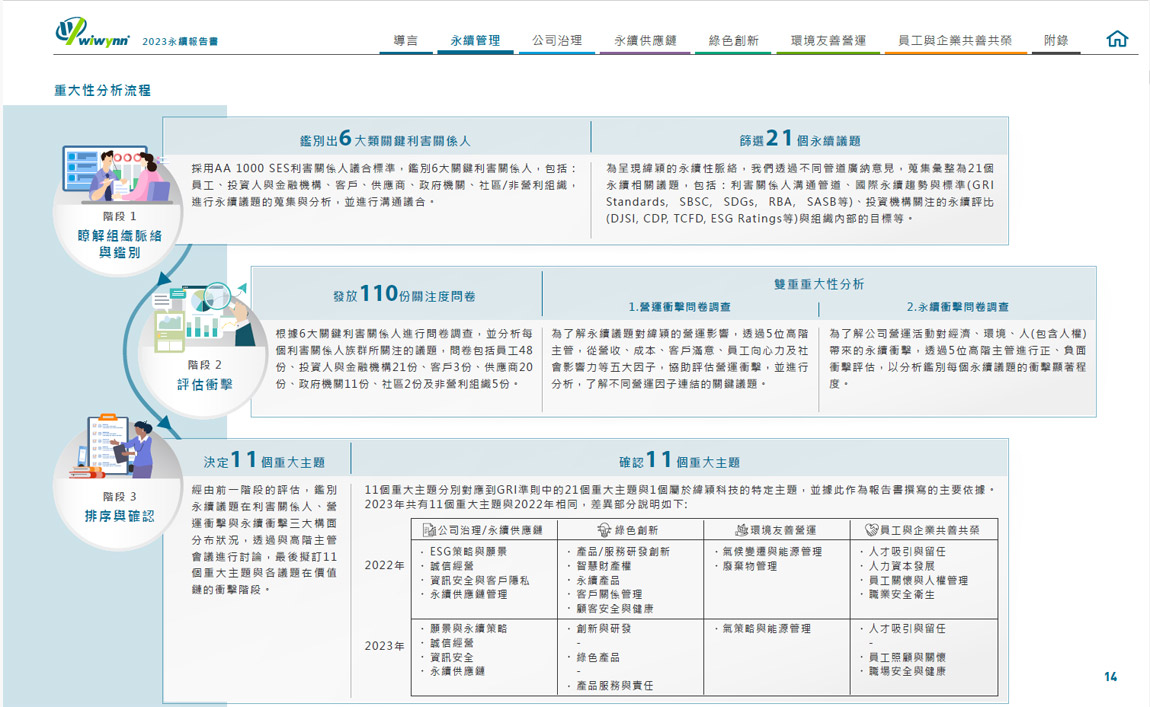Viewport: 1150px width, 707px height.
Task: Open the 員工與企業共善共榮 tab
Action: [x=955, y=41]
